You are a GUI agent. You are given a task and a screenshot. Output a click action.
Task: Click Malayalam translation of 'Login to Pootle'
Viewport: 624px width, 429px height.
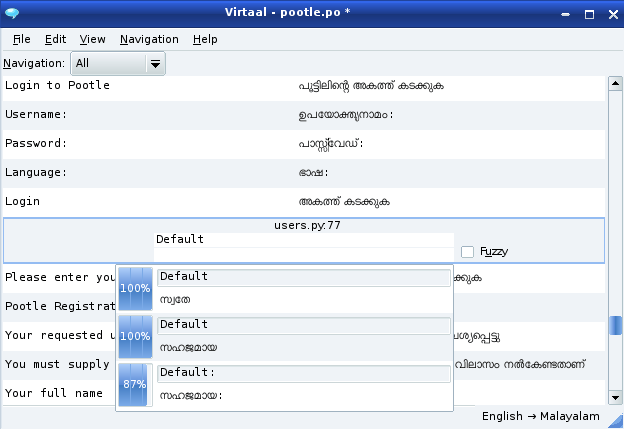click(x=371, y=86)
